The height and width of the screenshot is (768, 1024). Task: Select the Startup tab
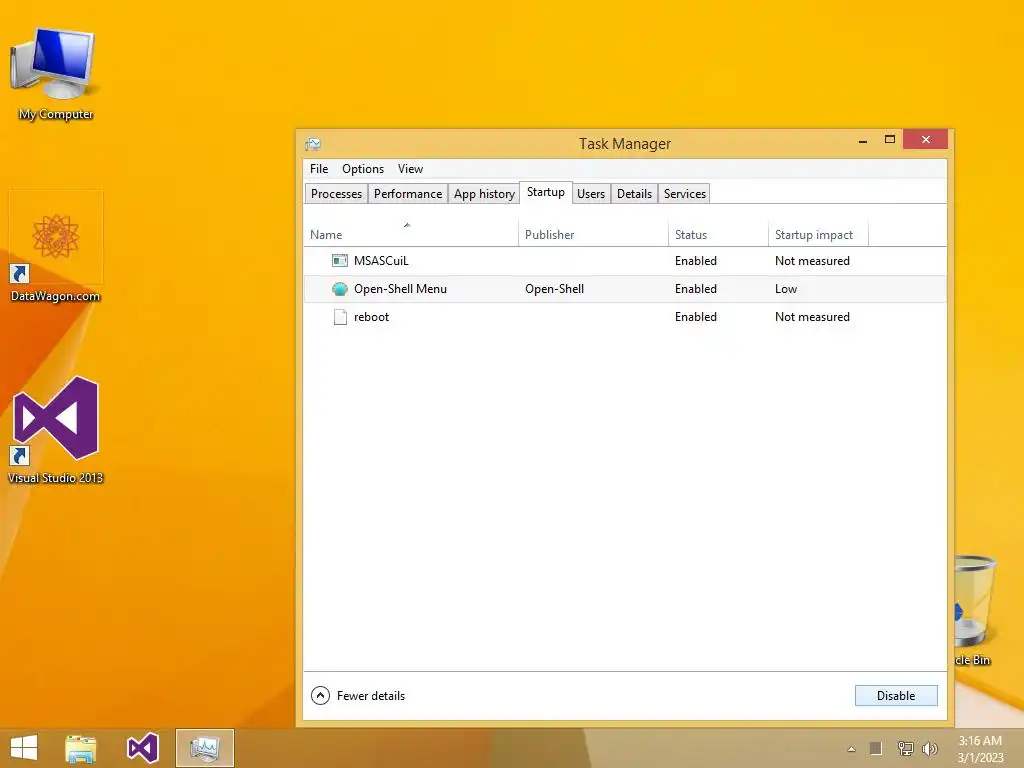click(x=546, y=192)
